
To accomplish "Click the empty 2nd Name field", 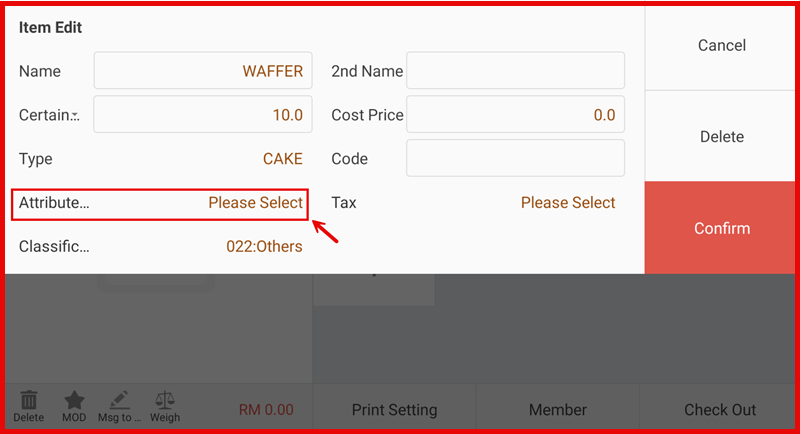I will point(515,71).
